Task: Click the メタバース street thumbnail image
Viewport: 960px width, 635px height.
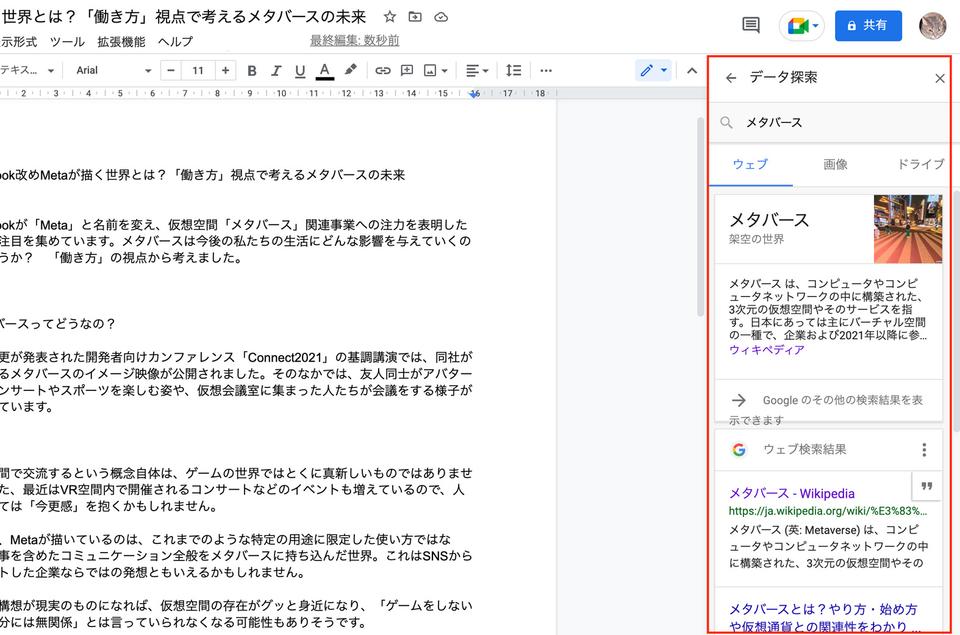Action: 908,229
